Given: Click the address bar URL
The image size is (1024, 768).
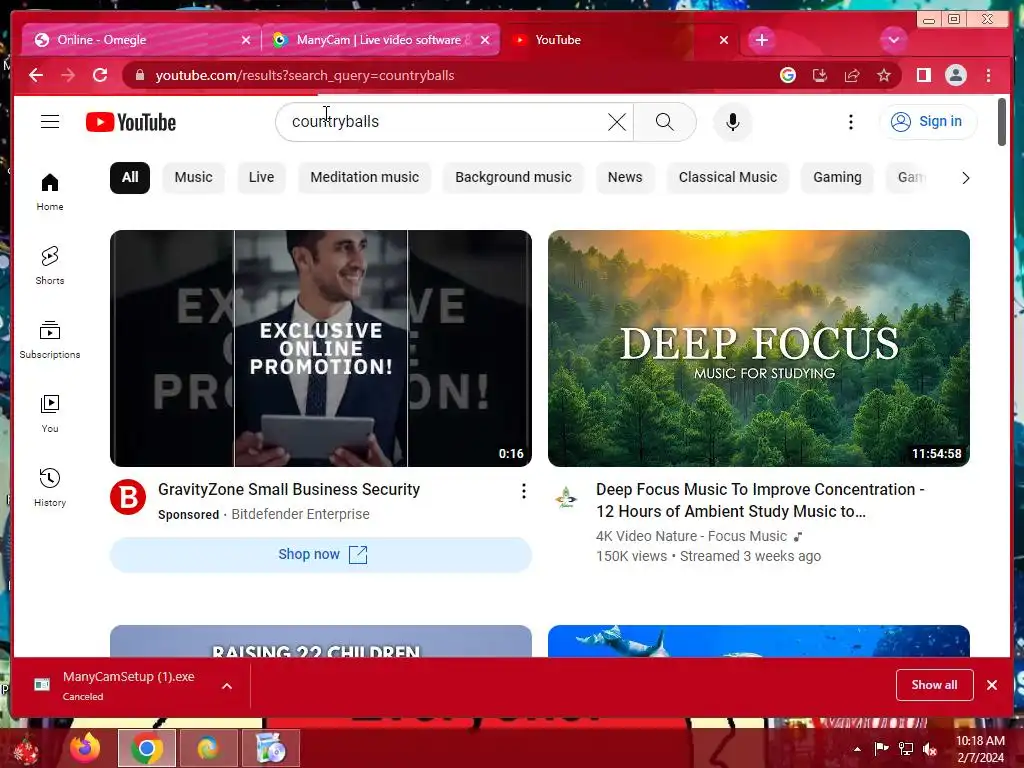Looking at the screenshot, I should click(x=304, y=75).
